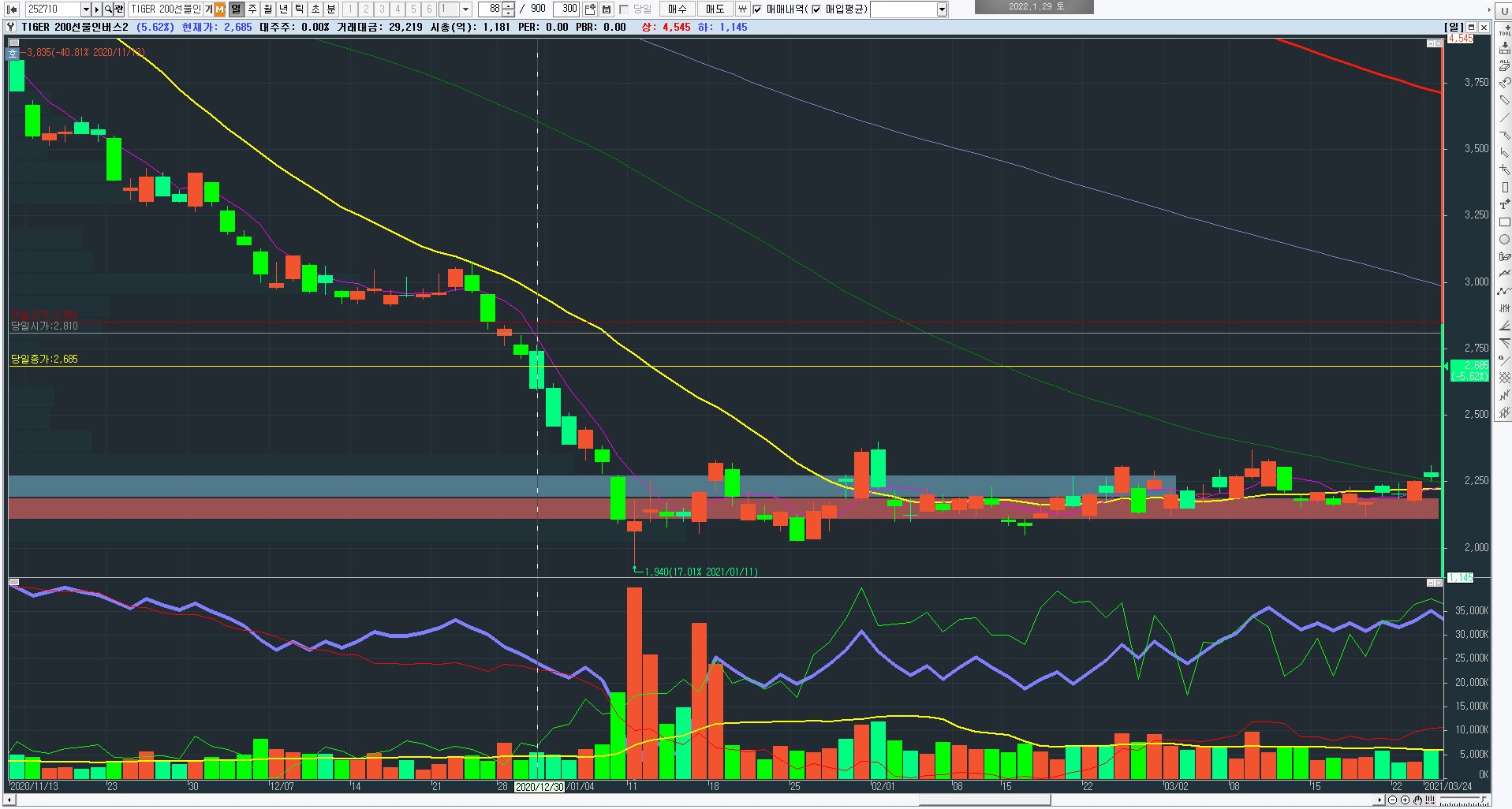The width and height of the screenshot is (1512, 809).
Task: Click the 2020/12/30 date marker on time axis
Action: coord(539,787)
